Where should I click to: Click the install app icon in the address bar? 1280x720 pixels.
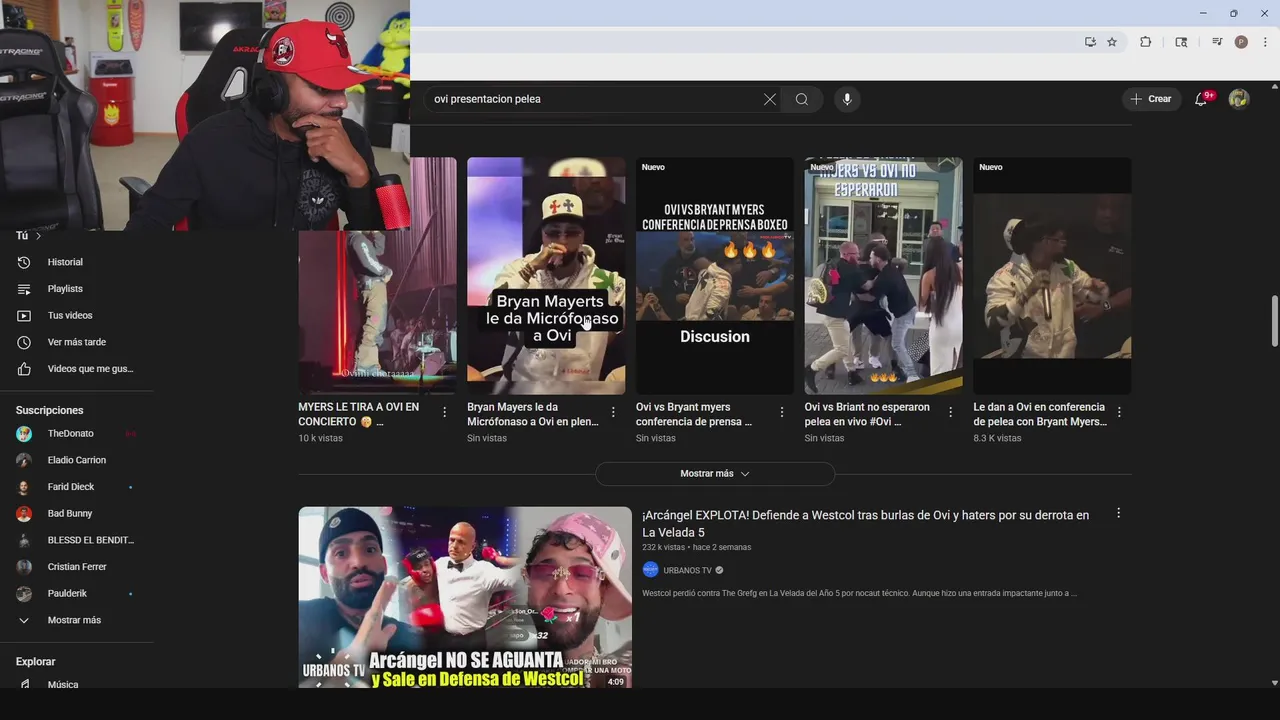coord(1090,42)
